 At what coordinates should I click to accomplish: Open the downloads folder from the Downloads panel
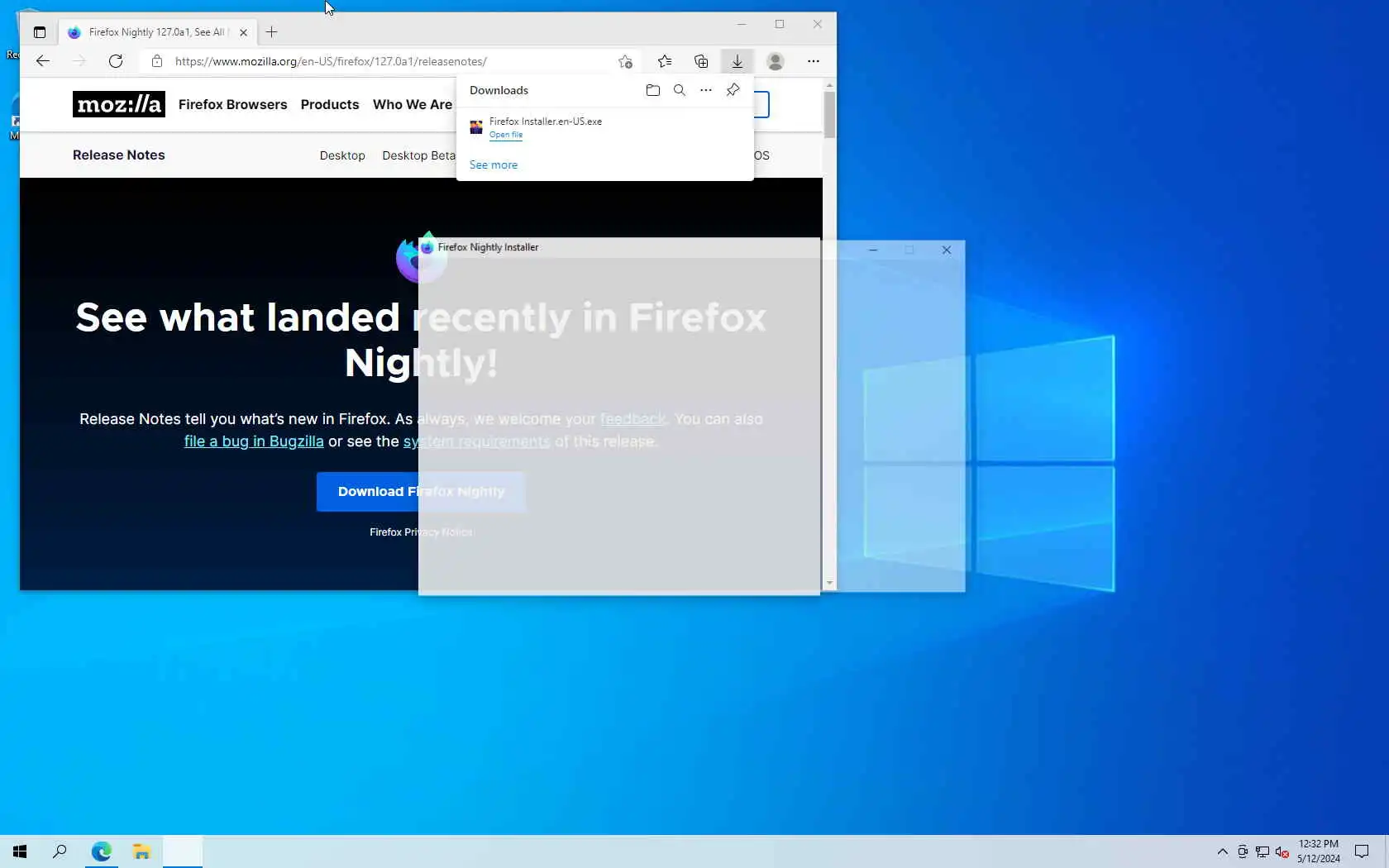point(653,90)
